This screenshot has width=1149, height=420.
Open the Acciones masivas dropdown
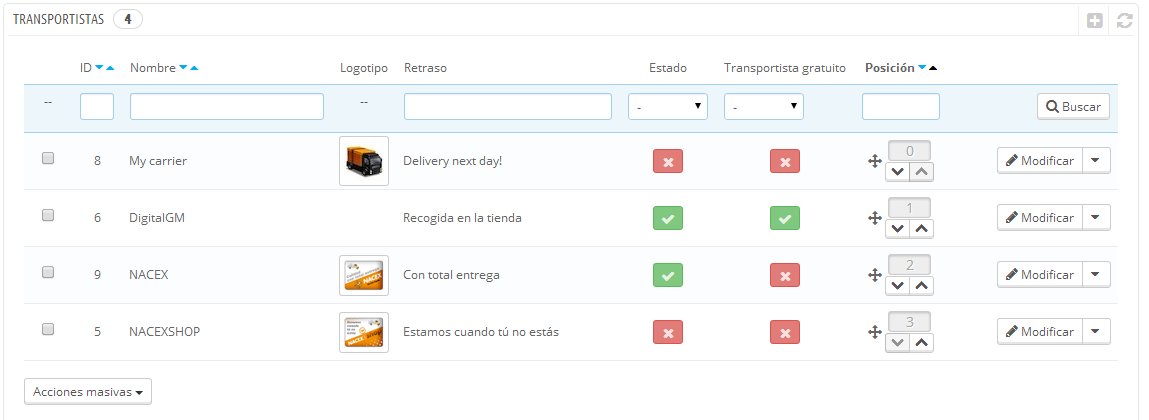tap(88, 391)
